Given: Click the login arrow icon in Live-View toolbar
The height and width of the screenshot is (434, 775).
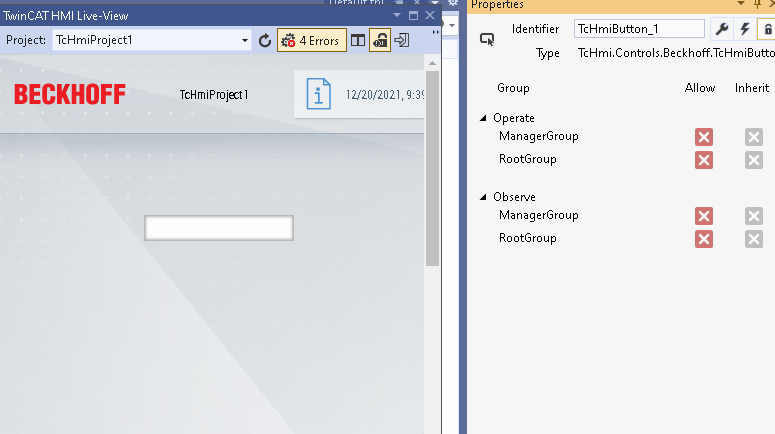Looking at the screenshot, I should coord(402,40).
